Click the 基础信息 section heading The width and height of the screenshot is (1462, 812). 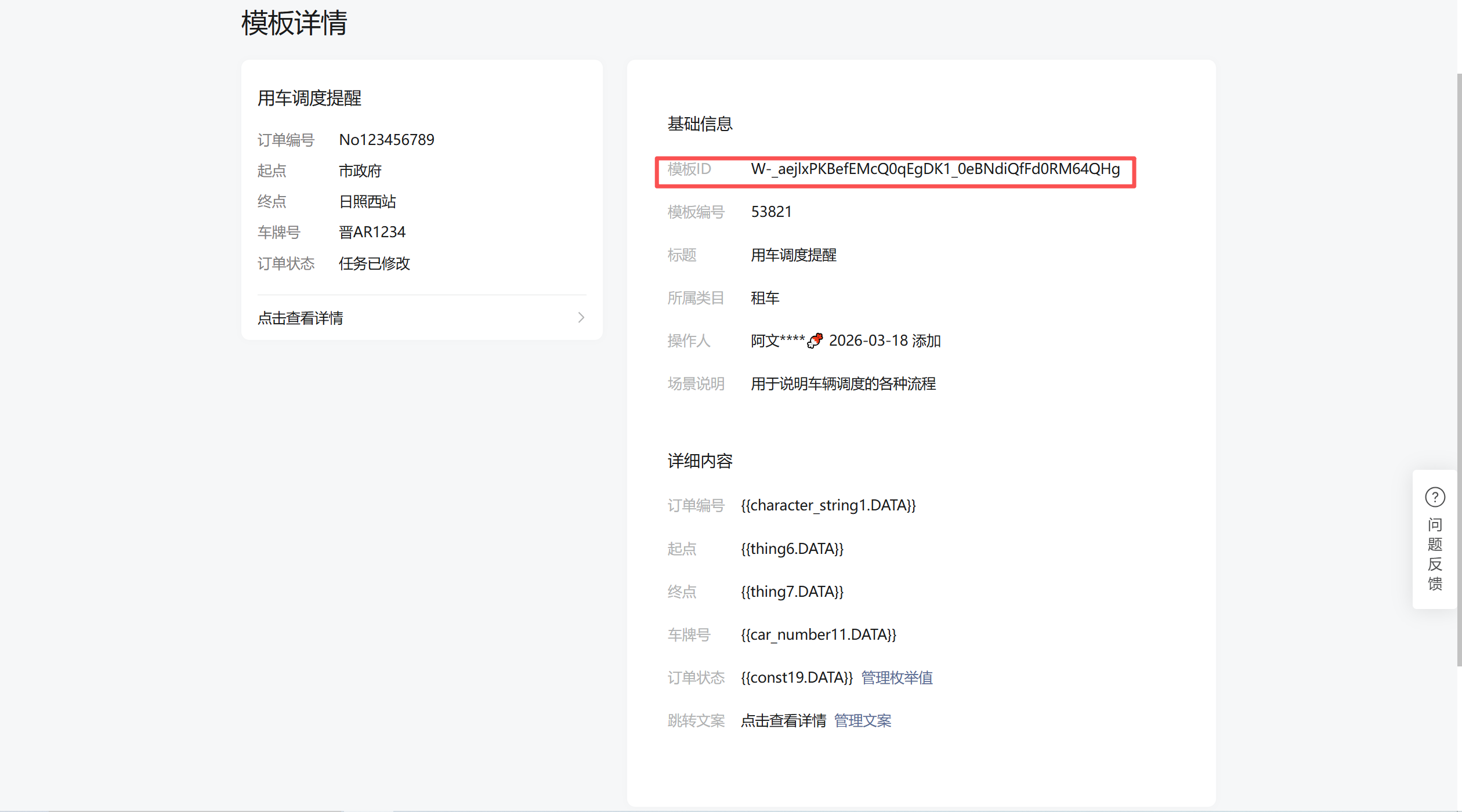(700, 124)
